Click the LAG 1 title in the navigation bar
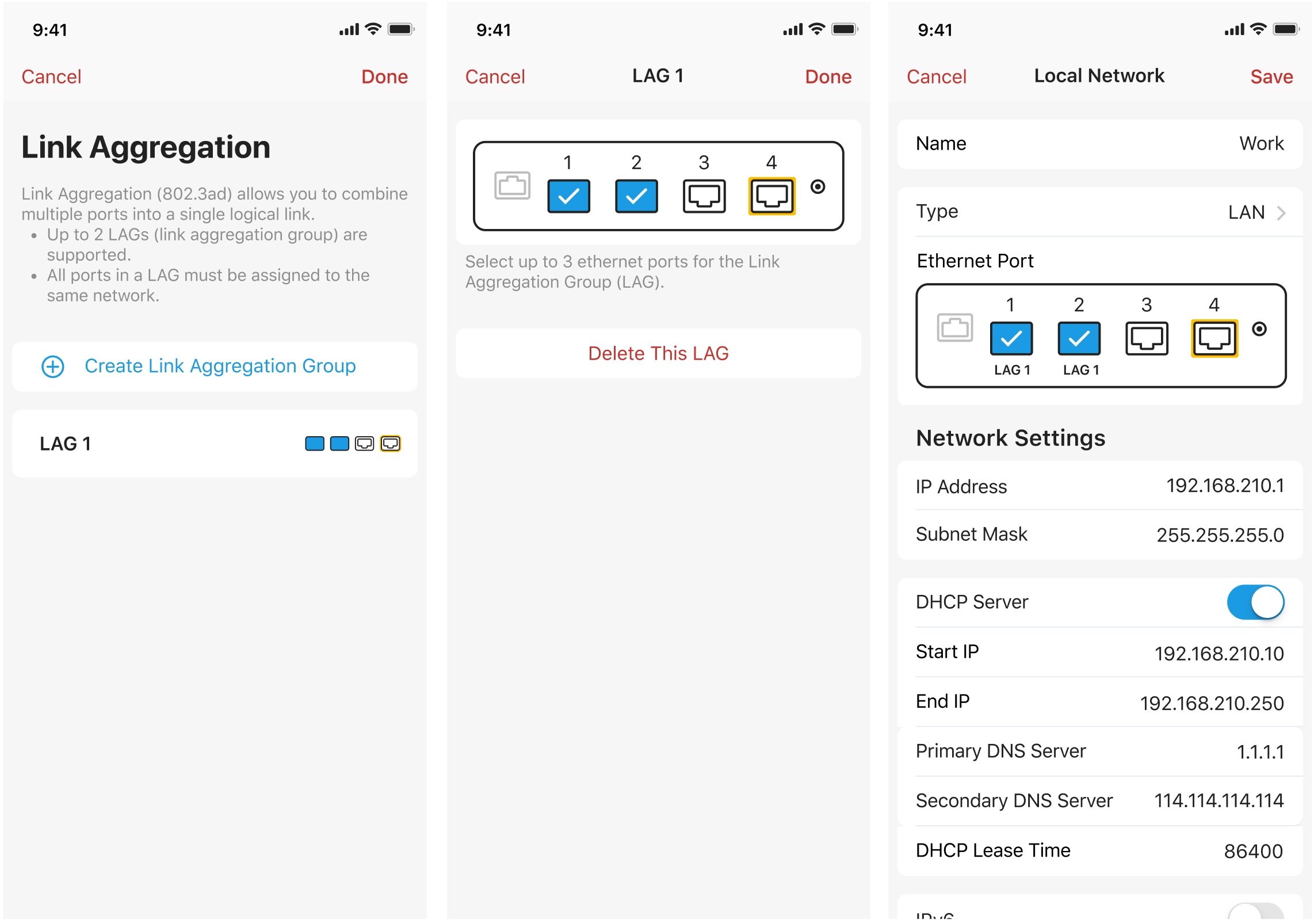 coord(658,75)
